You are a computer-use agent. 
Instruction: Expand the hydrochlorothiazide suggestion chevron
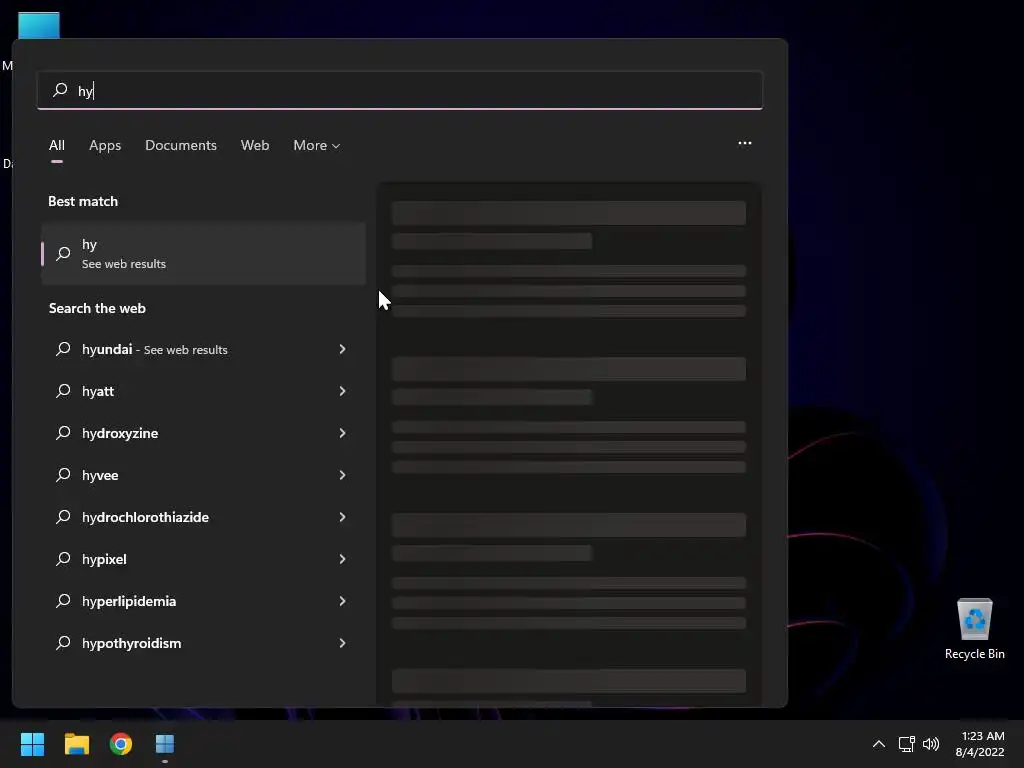(342, 517)
